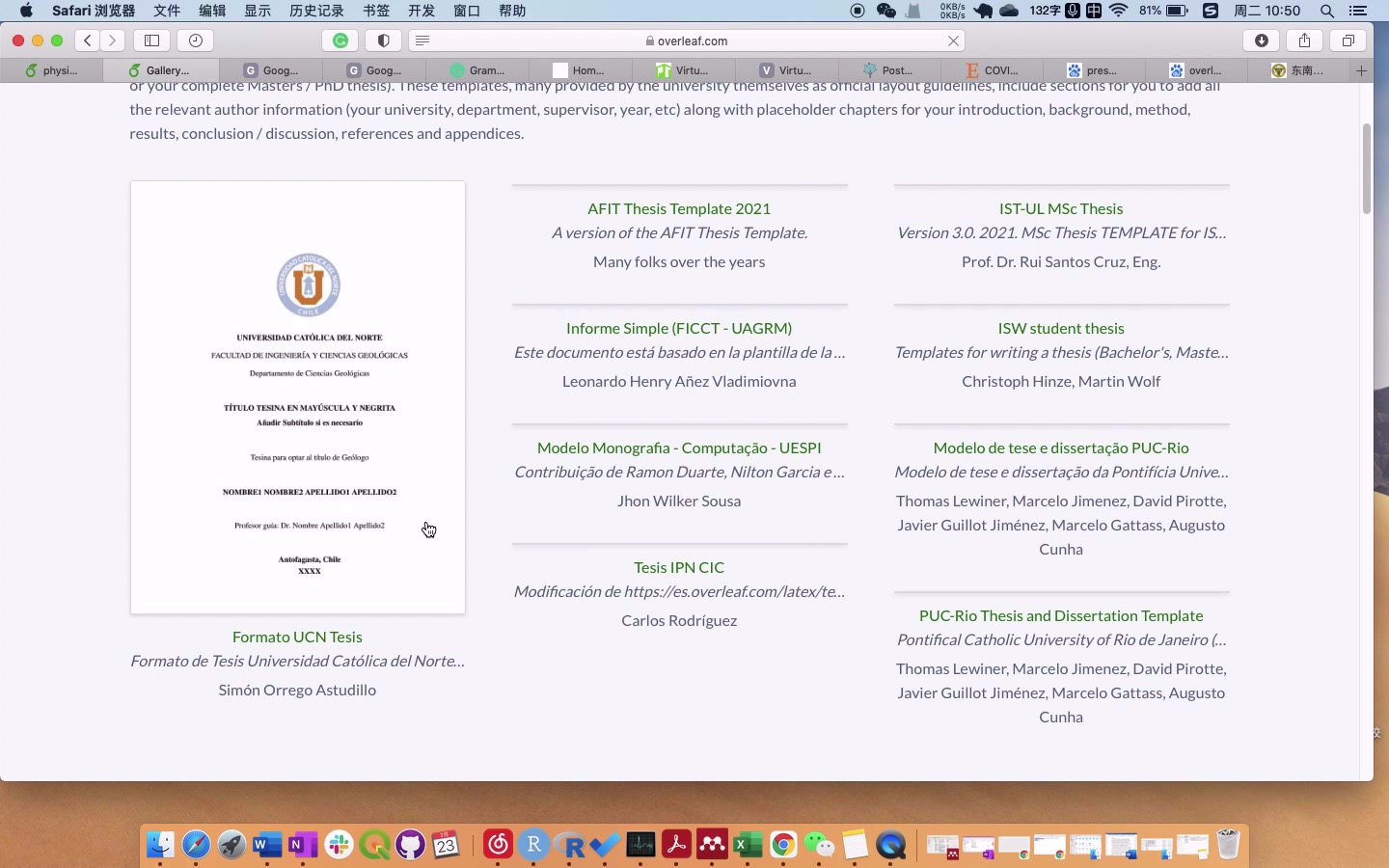Viewport: 1389px width, 868px height.
Task: Stop loading with the X in address bar
Action: 953,41
